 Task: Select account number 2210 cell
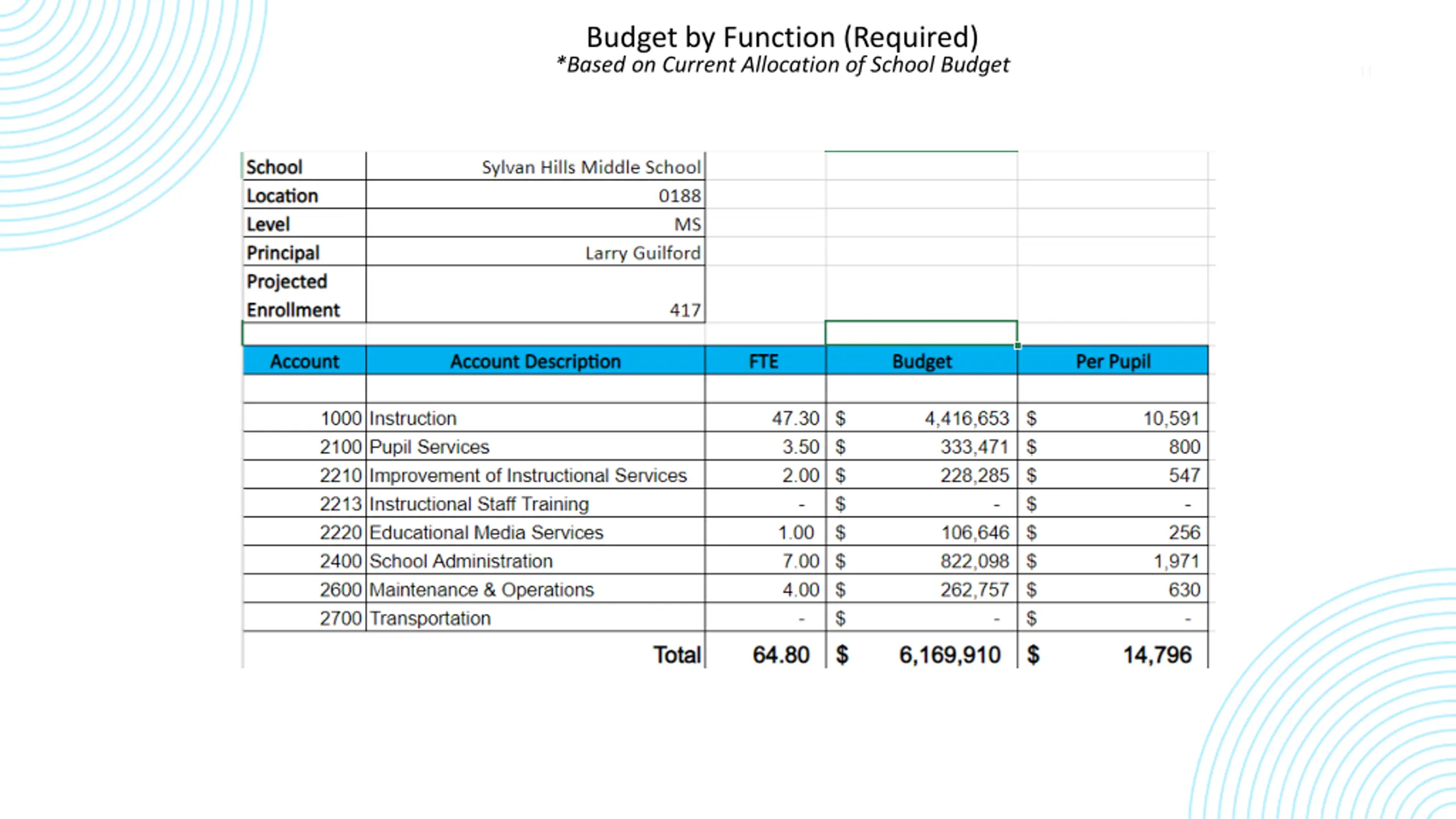tap(340, 475)
